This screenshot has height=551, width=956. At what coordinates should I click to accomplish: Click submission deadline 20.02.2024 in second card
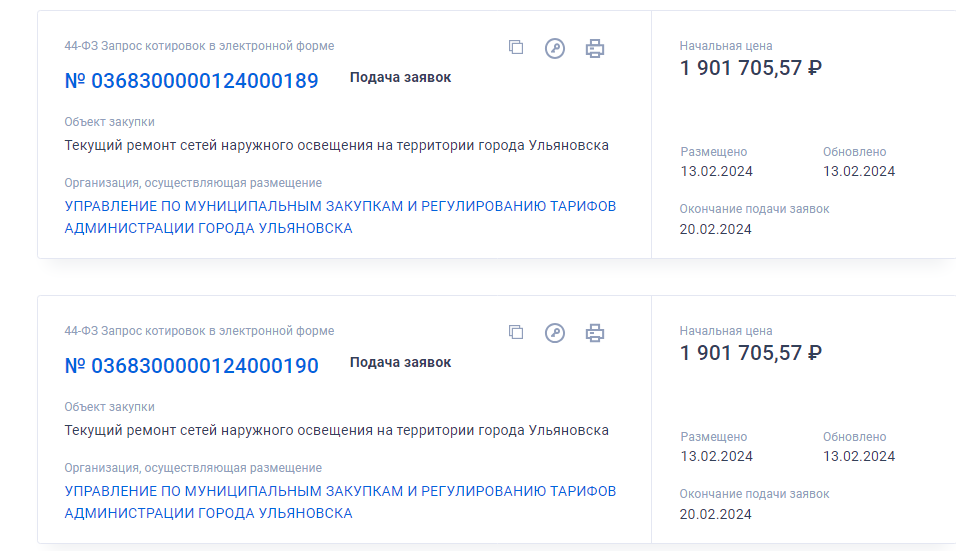[715, 514]
